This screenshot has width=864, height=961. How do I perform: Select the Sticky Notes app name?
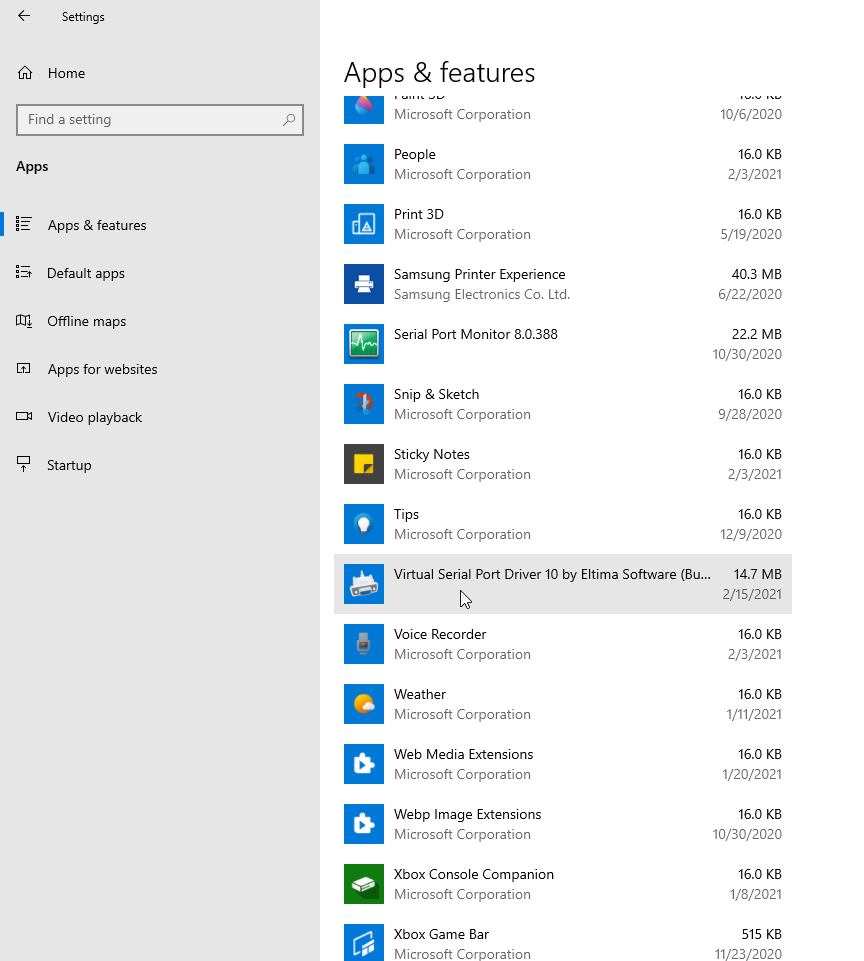tap(432, 455)
